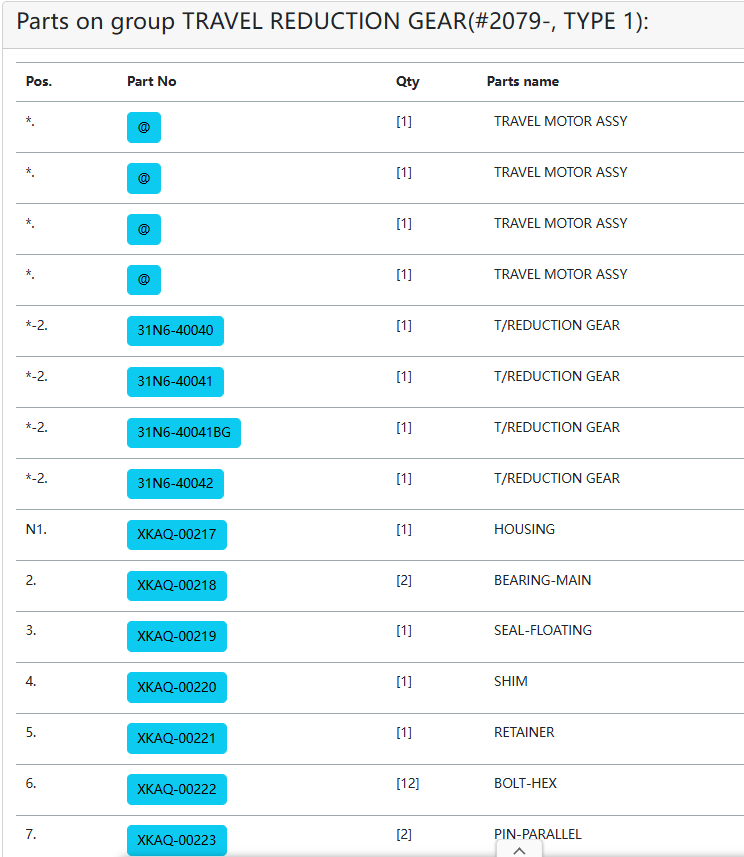This screenshot has width=744, height=857.
Task: Open part number 31N6-40042
Action: (175, 484)
